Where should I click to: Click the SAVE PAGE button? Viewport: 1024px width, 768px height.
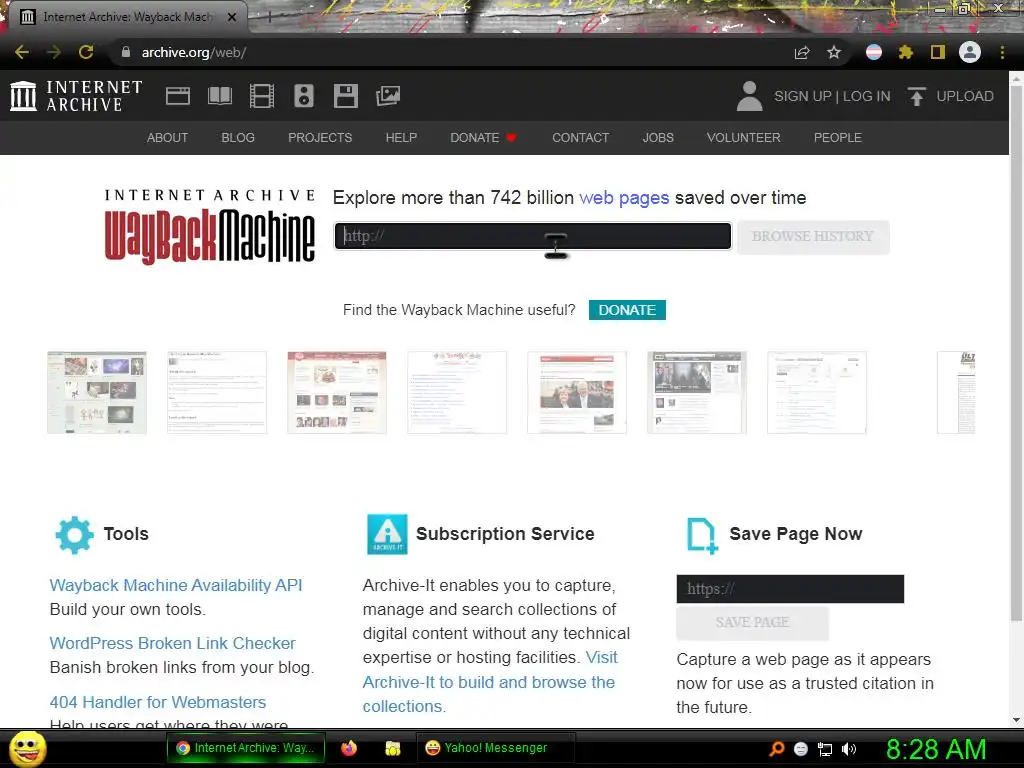tap(752, 622)
